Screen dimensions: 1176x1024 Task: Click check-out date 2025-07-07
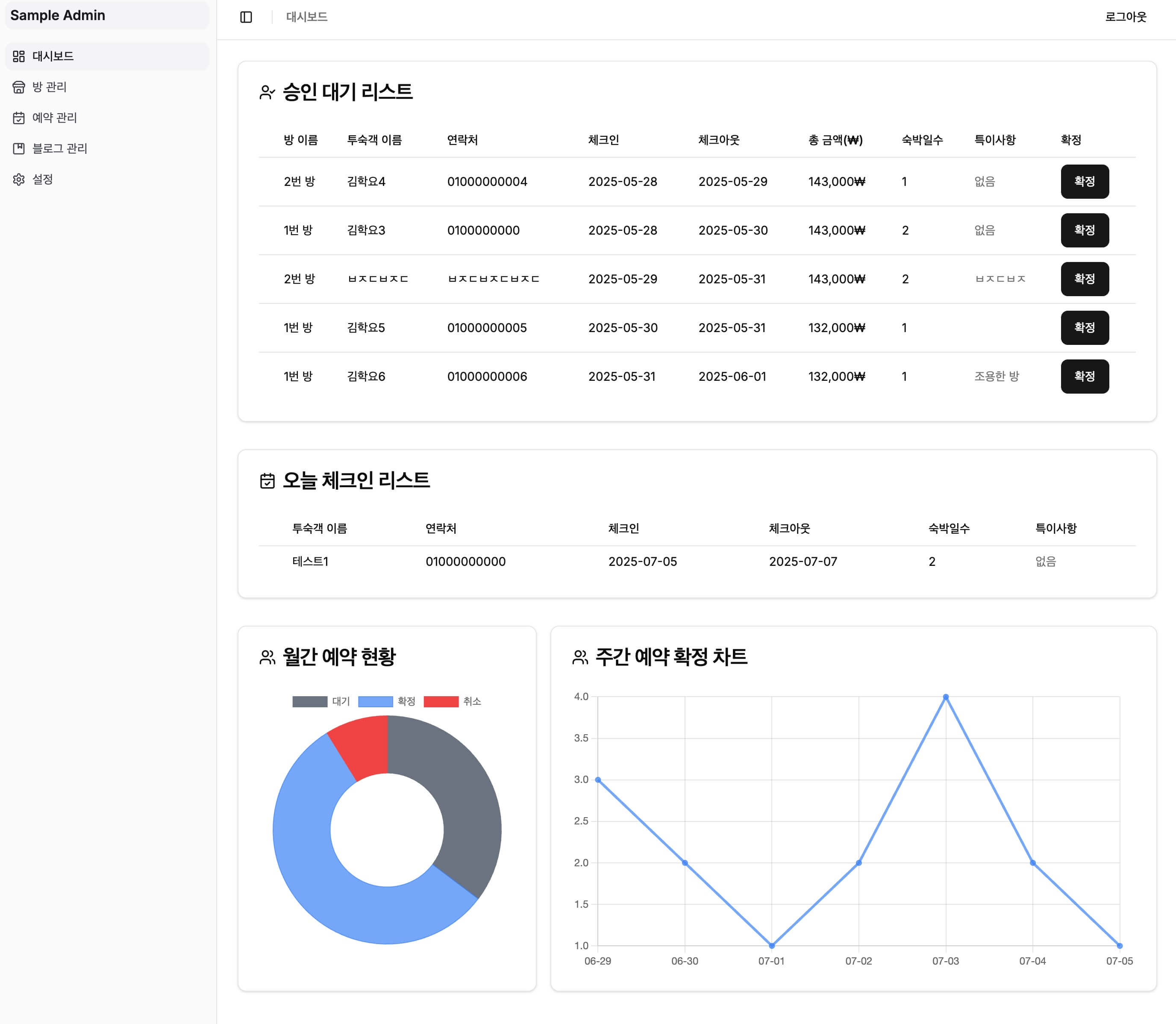[803, 562]
